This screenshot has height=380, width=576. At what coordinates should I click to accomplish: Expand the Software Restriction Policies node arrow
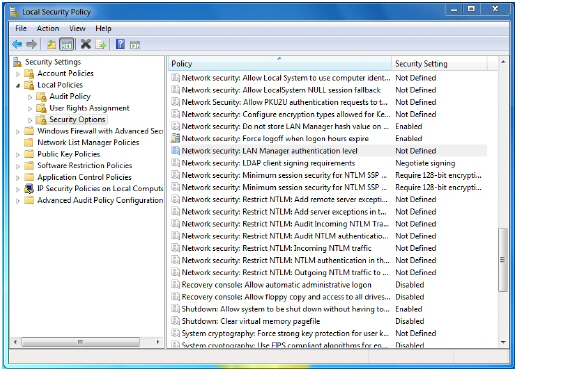(x=18, y=166)
